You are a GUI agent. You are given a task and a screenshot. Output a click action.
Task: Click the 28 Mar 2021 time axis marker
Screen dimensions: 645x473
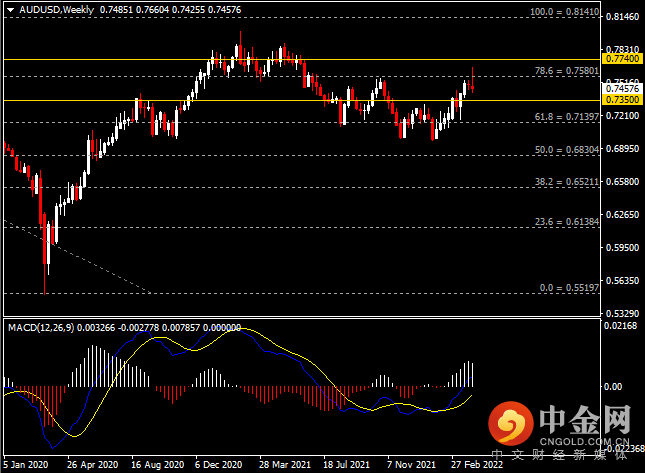(285, 465)
